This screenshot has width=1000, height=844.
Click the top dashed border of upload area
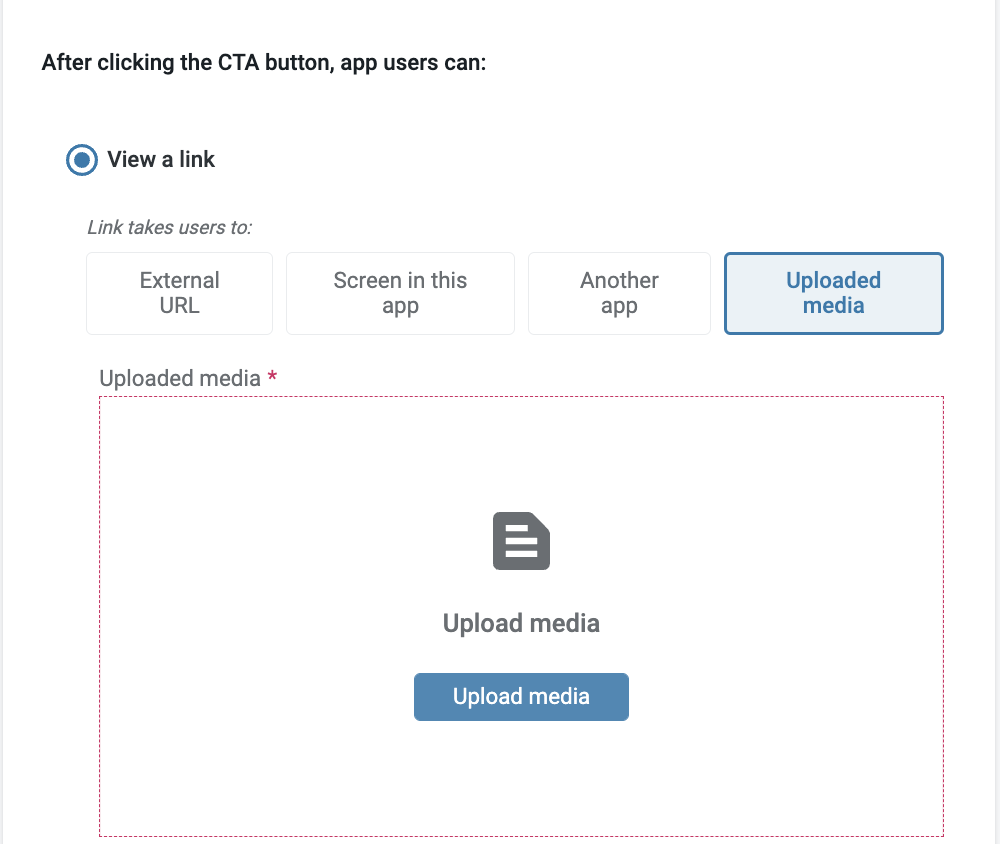click(521, 397)
